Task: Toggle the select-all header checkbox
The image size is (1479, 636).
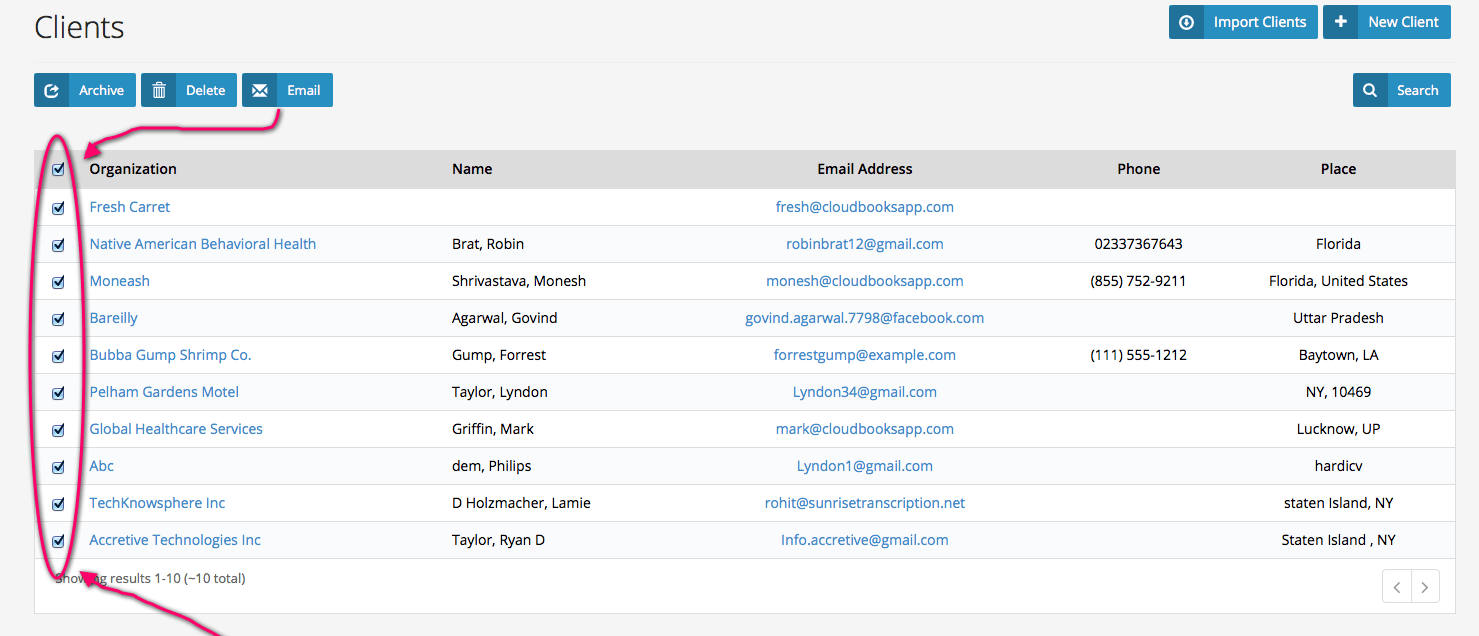Action: (x=58, y=169)
